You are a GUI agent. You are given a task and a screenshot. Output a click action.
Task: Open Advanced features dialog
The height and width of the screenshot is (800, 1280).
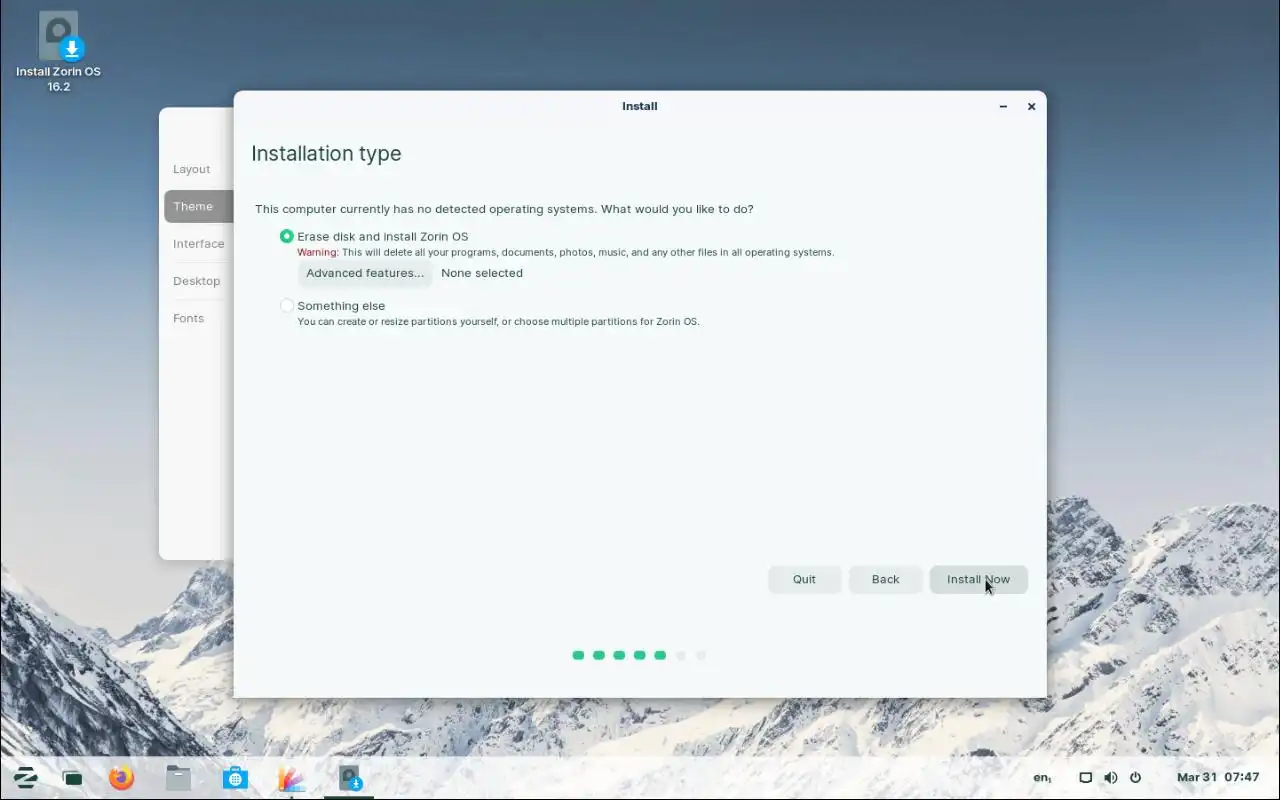tap(365, 273)
